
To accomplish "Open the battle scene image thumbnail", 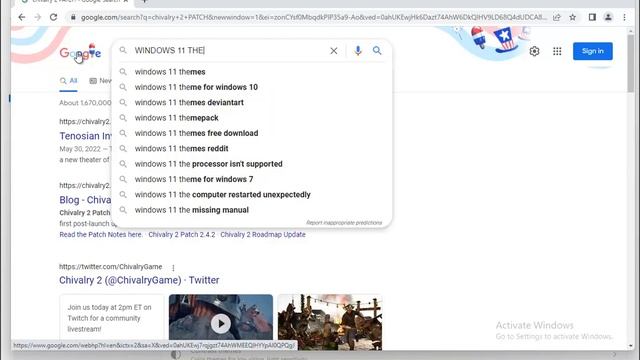I will pos(330,322).
